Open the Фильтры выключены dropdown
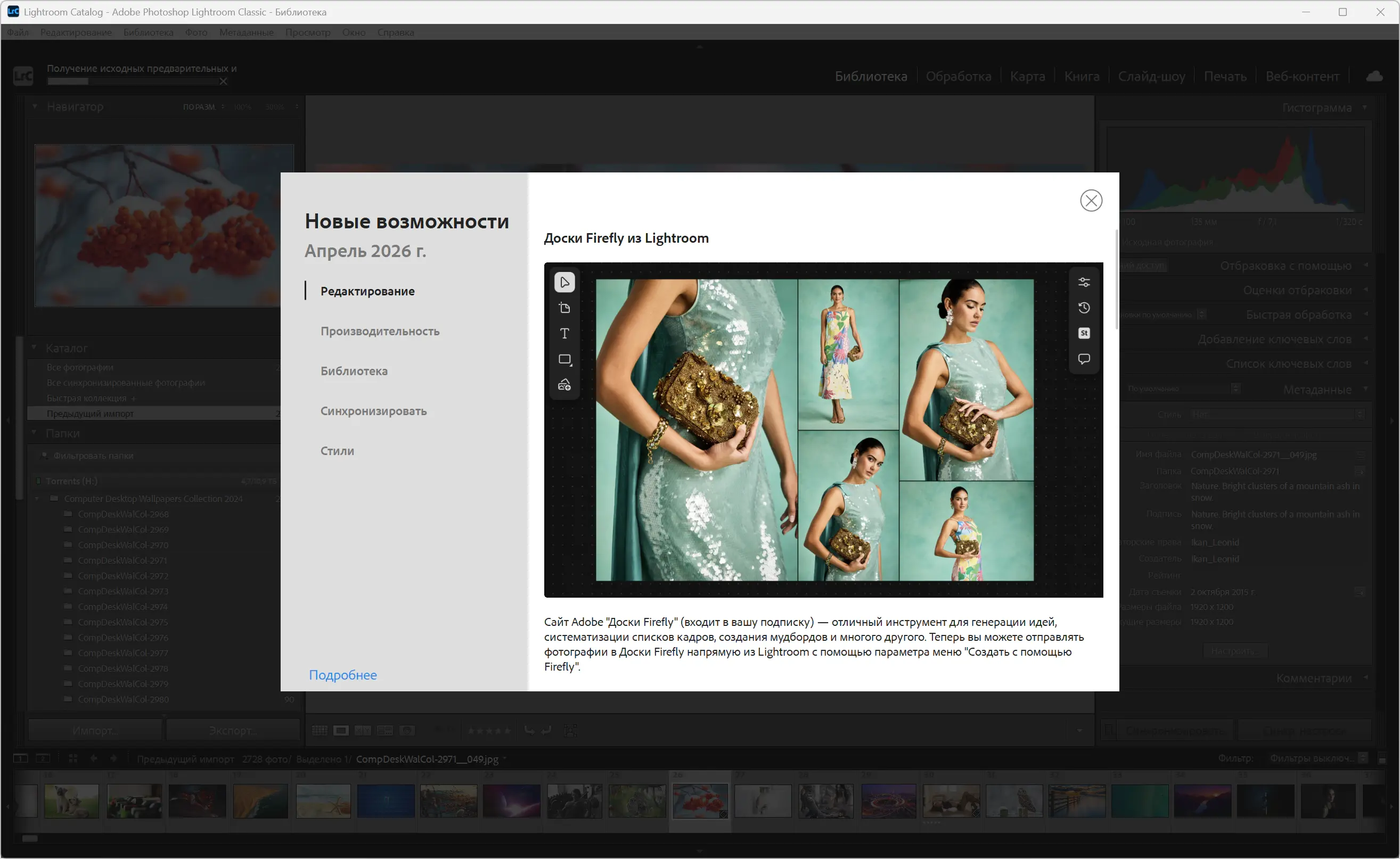Screen dimensions: 1400x859 [x=1318, y=758]
